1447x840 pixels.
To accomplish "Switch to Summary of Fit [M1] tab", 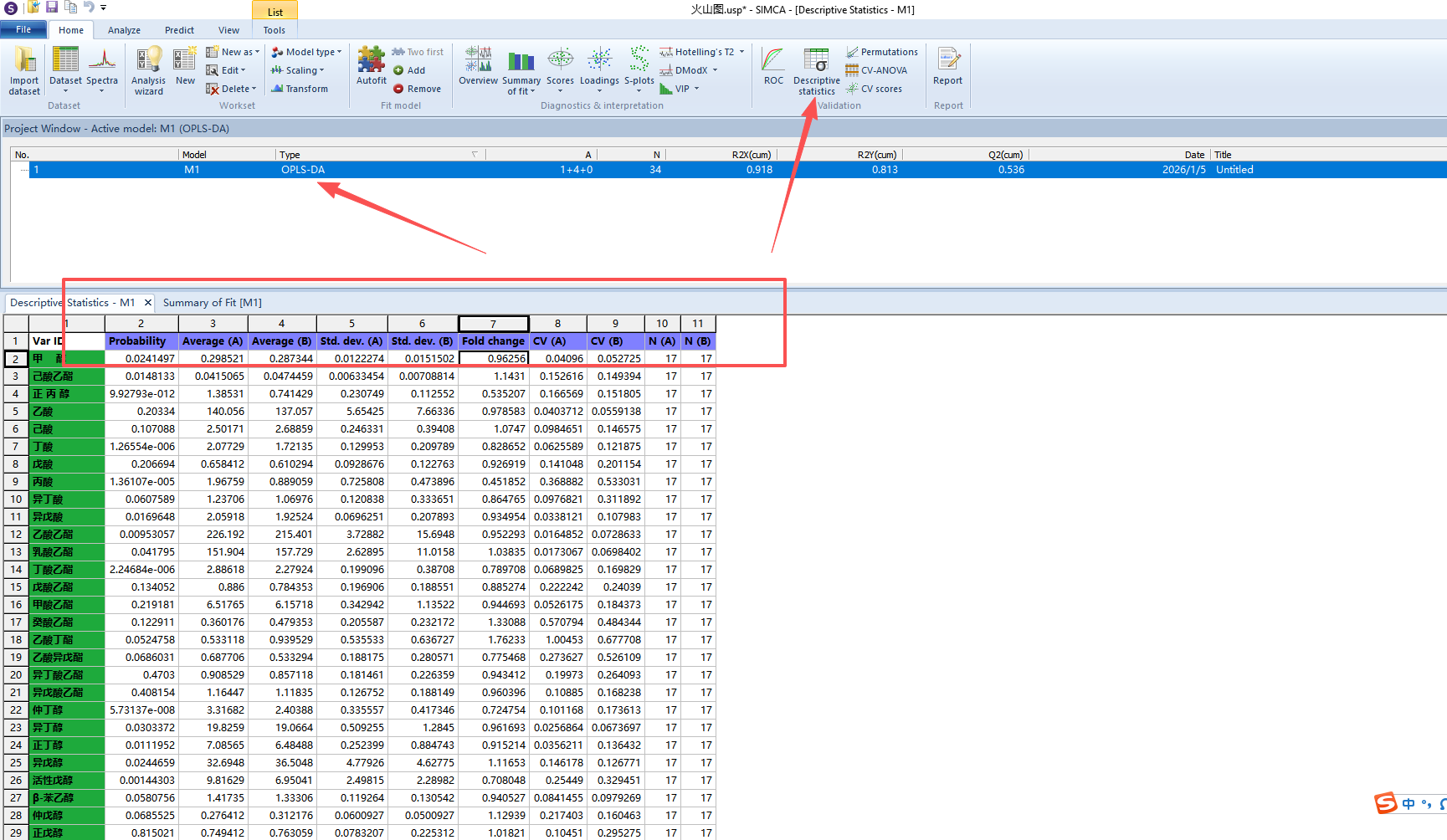I will pos(212,303).
